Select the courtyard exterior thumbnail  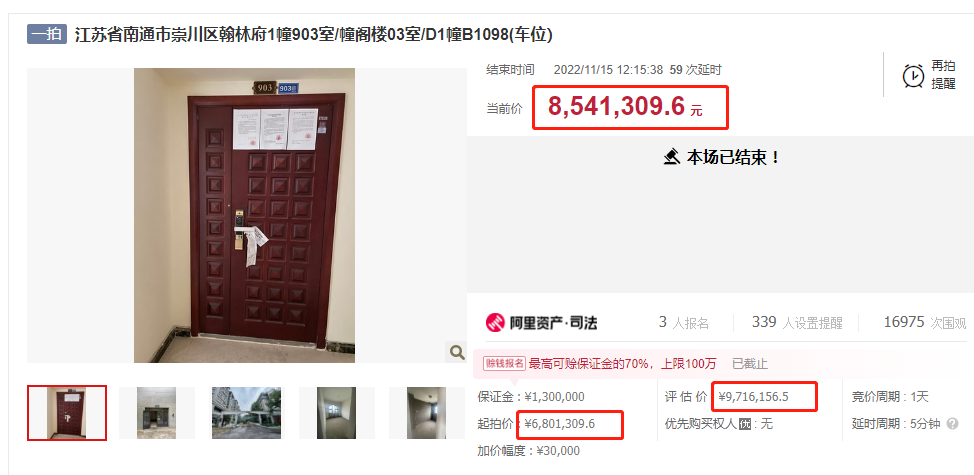coord(247,413)
